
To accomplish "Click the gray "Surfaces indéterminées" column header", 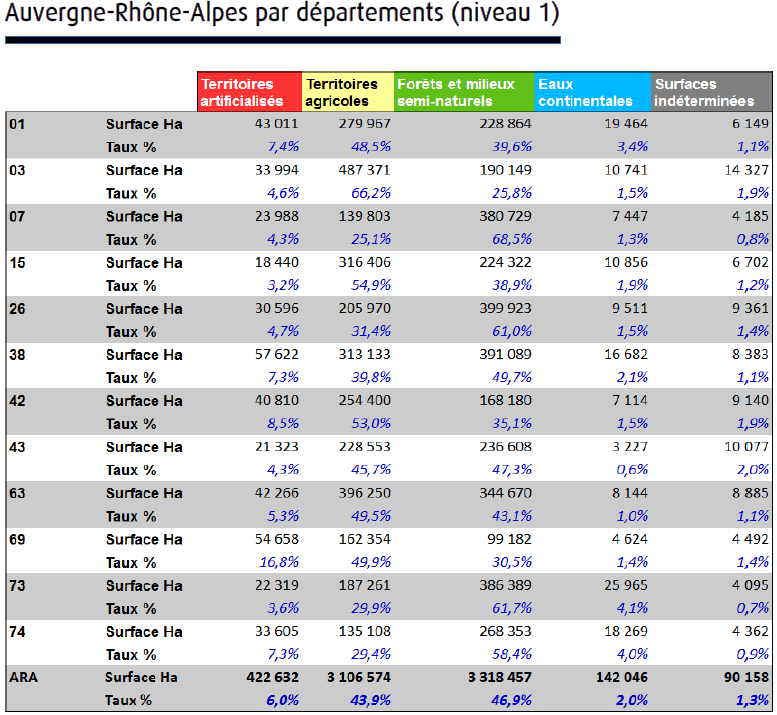I will pyautogui.click(x=711, y=92).
